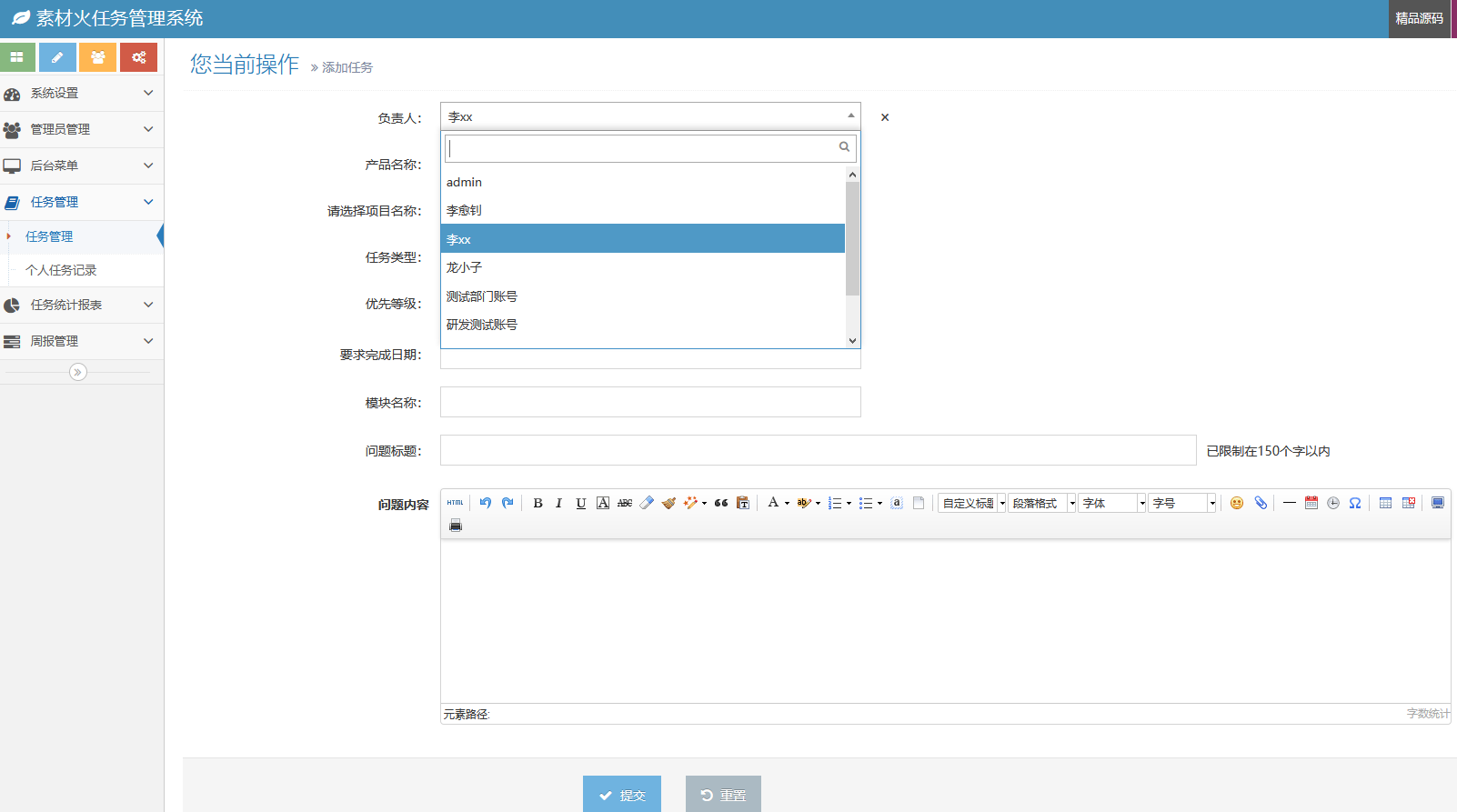Expand the 系统设置 sidebar menu

pyautogui.click(x=82, y=94)
